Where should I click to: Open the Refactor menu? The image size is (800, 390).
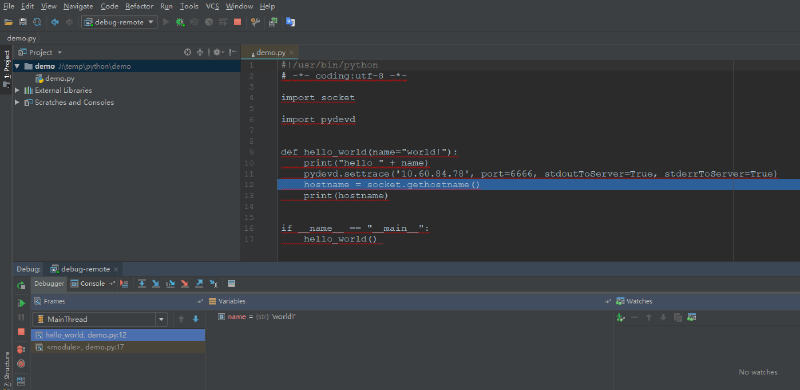(x=139, y=7)
